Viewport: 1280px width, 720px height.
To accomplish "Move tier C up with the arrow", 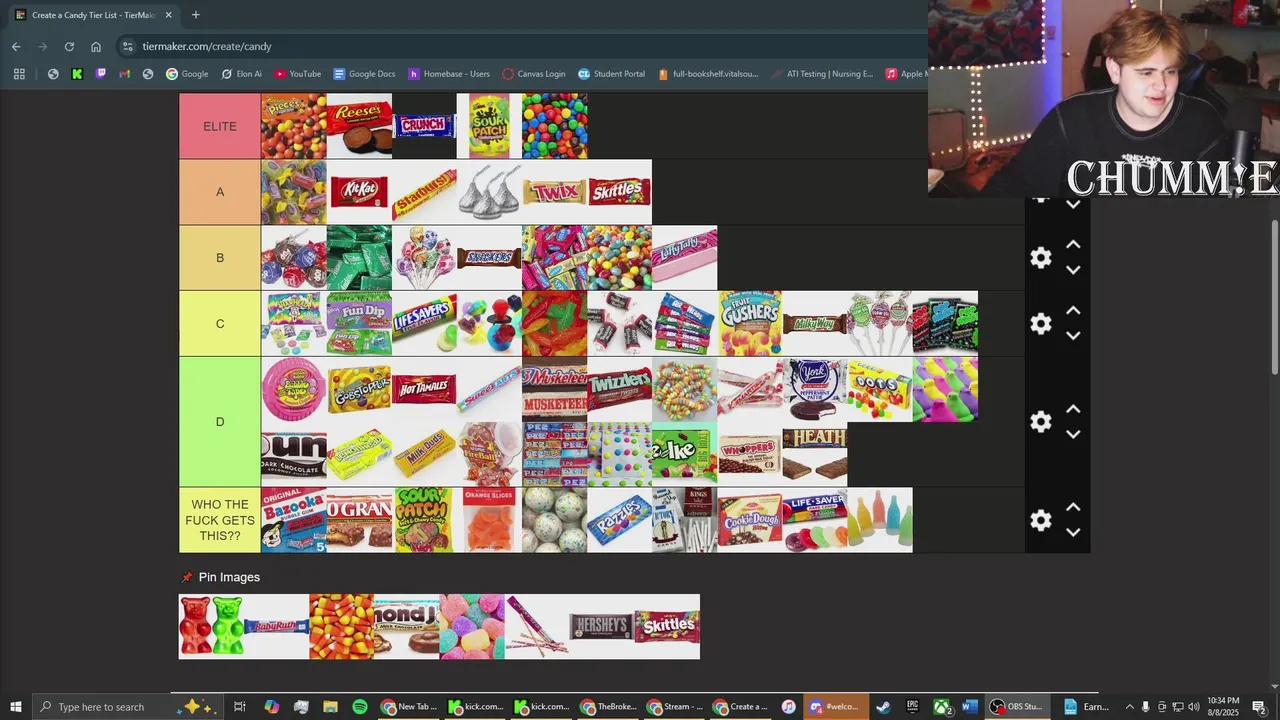I will (1073, 311).
